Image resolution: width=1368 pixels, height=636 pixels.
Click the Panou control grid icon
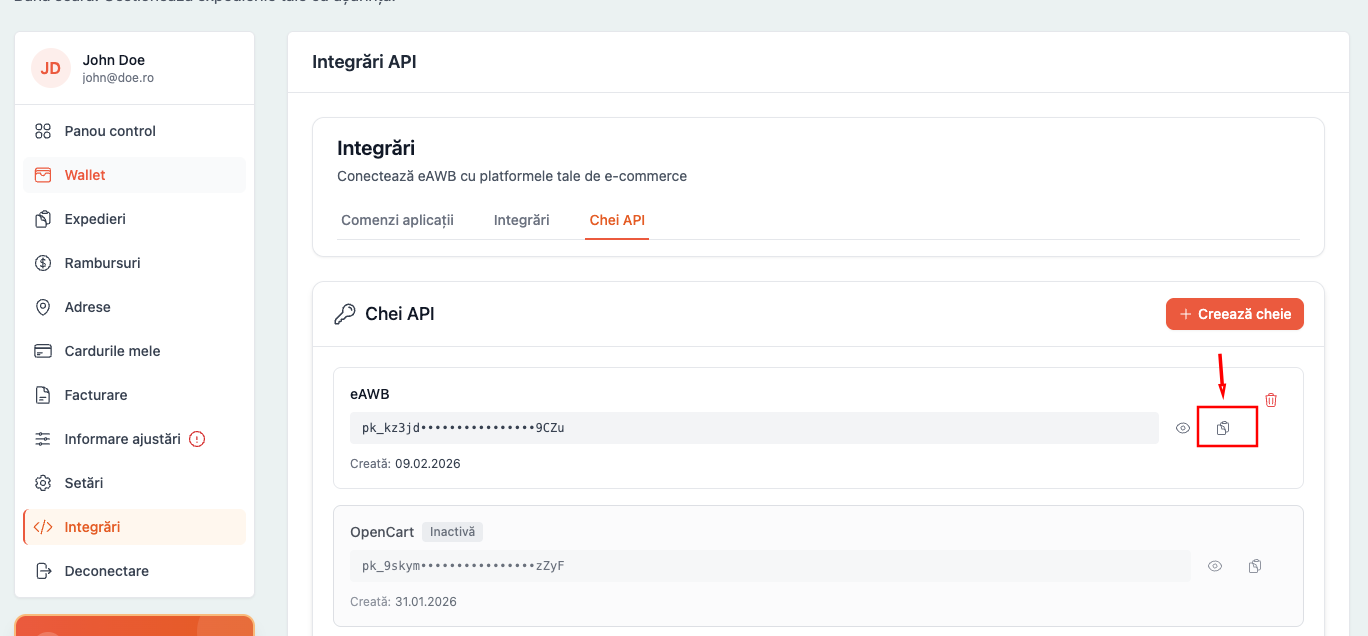click(43, 131)
